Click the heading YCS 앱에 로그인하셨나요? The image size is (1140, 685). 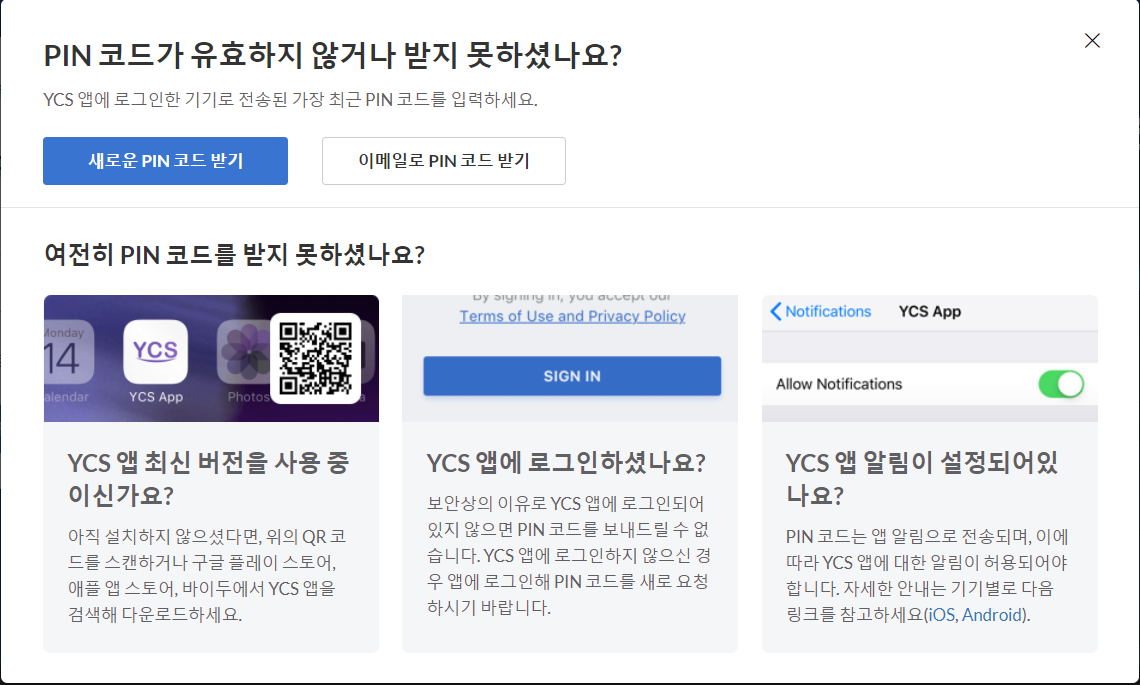566,462
